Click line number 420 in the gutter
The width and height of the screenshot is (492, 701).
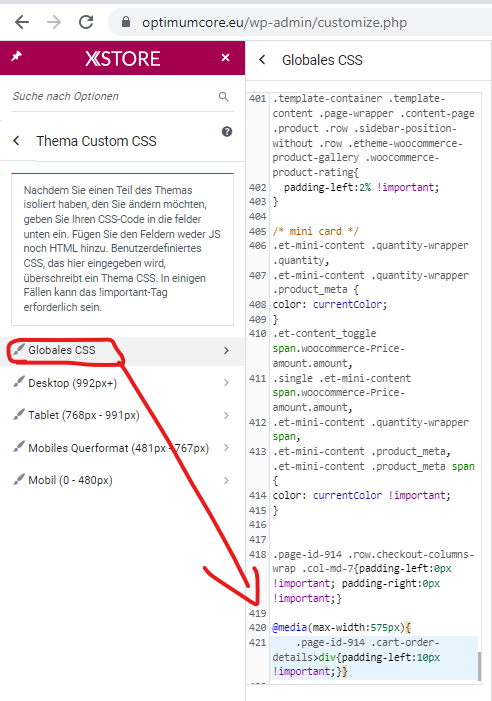pyautogui.click(x=258, y=628)
